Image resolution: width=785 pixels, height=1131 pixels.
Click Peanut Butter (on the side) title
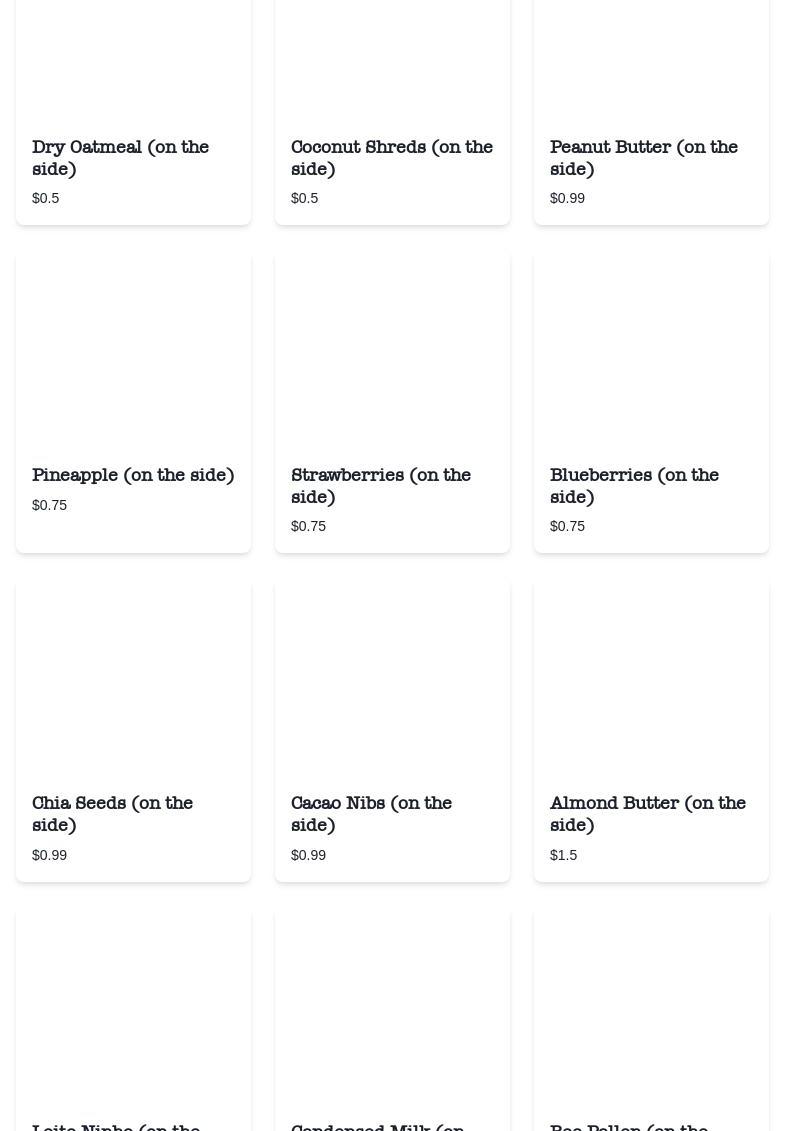coord(643,158)
